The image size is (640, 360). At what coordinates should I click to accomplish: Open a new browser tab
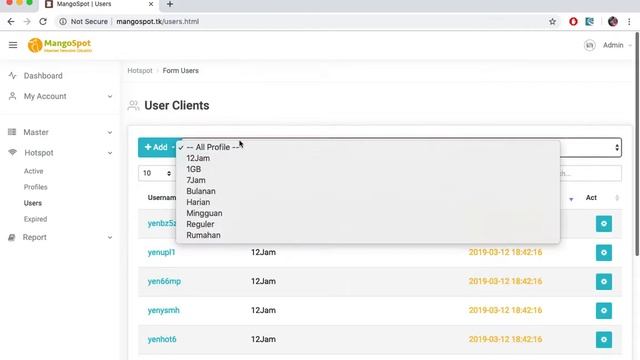(x=170, y=4)
